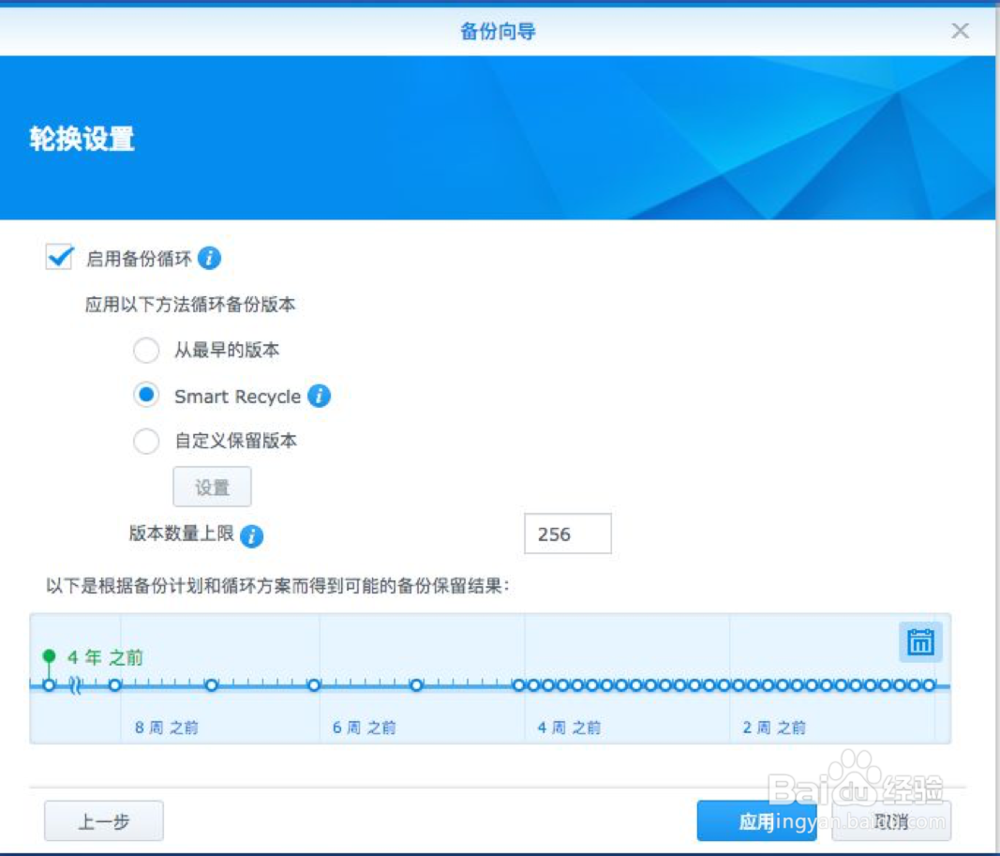Click the 取消 button
This screenshot has height=856, width=1000.
tap(891, 821)
